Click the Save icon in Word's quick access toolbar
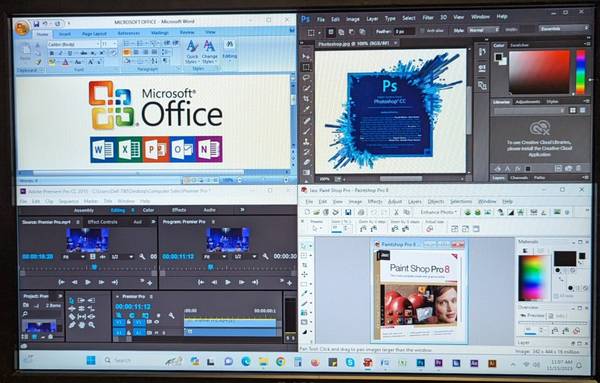Screen dimensions: 600x383 click(36, 24)
